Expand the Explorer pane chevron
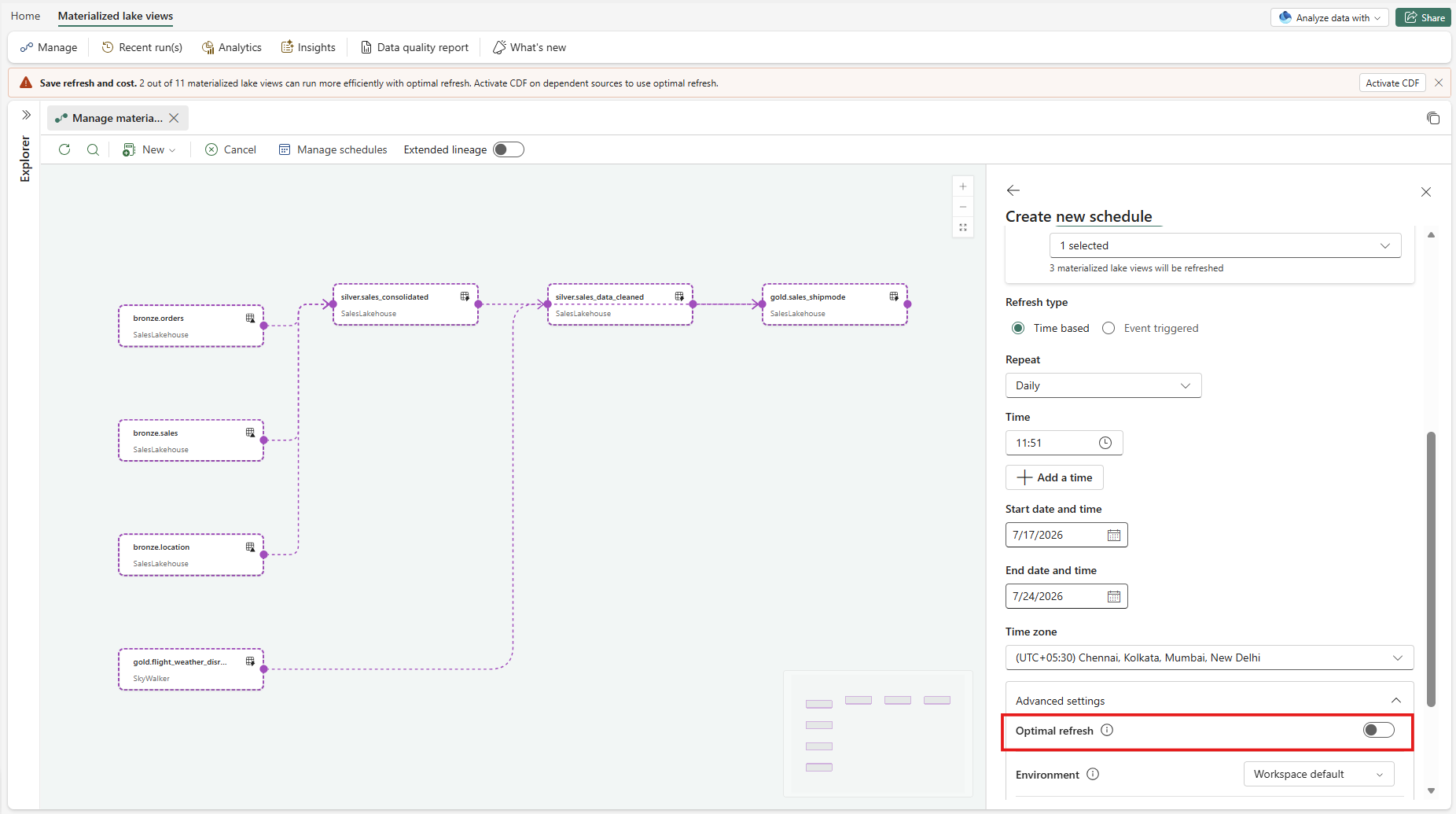This screenshot has height=814, width=1456. coord(26,115)
